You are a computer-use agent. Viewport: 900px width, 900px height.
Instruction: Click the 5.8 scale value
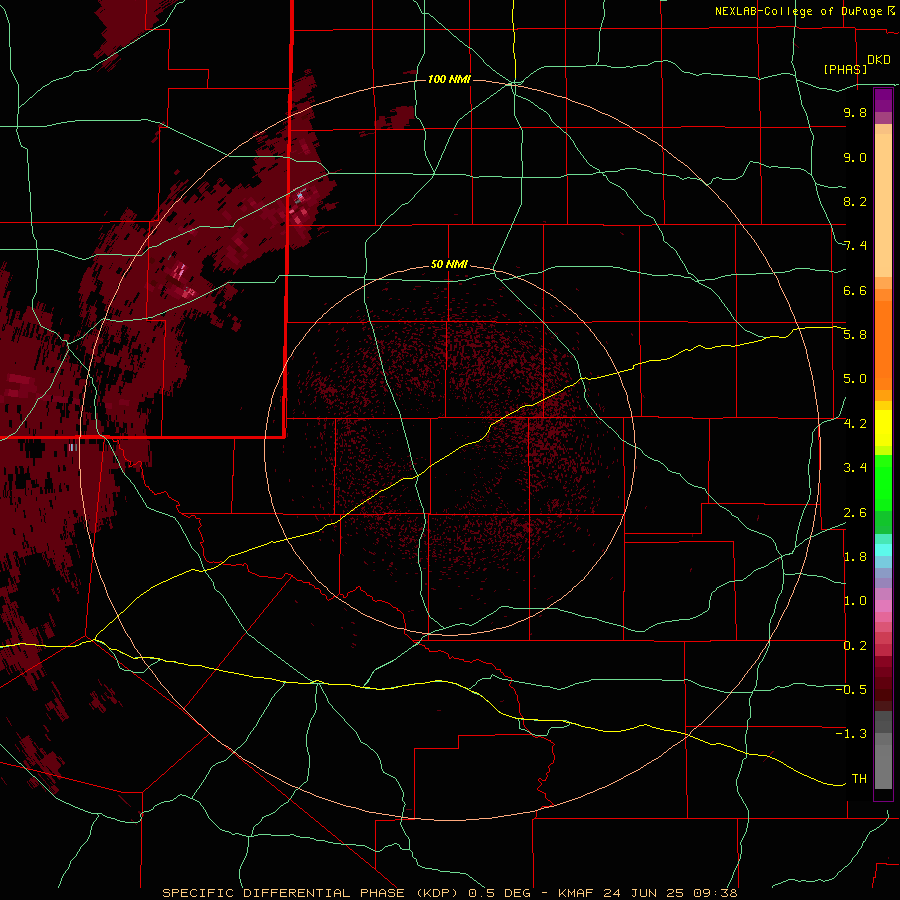(x=855, y=335)
